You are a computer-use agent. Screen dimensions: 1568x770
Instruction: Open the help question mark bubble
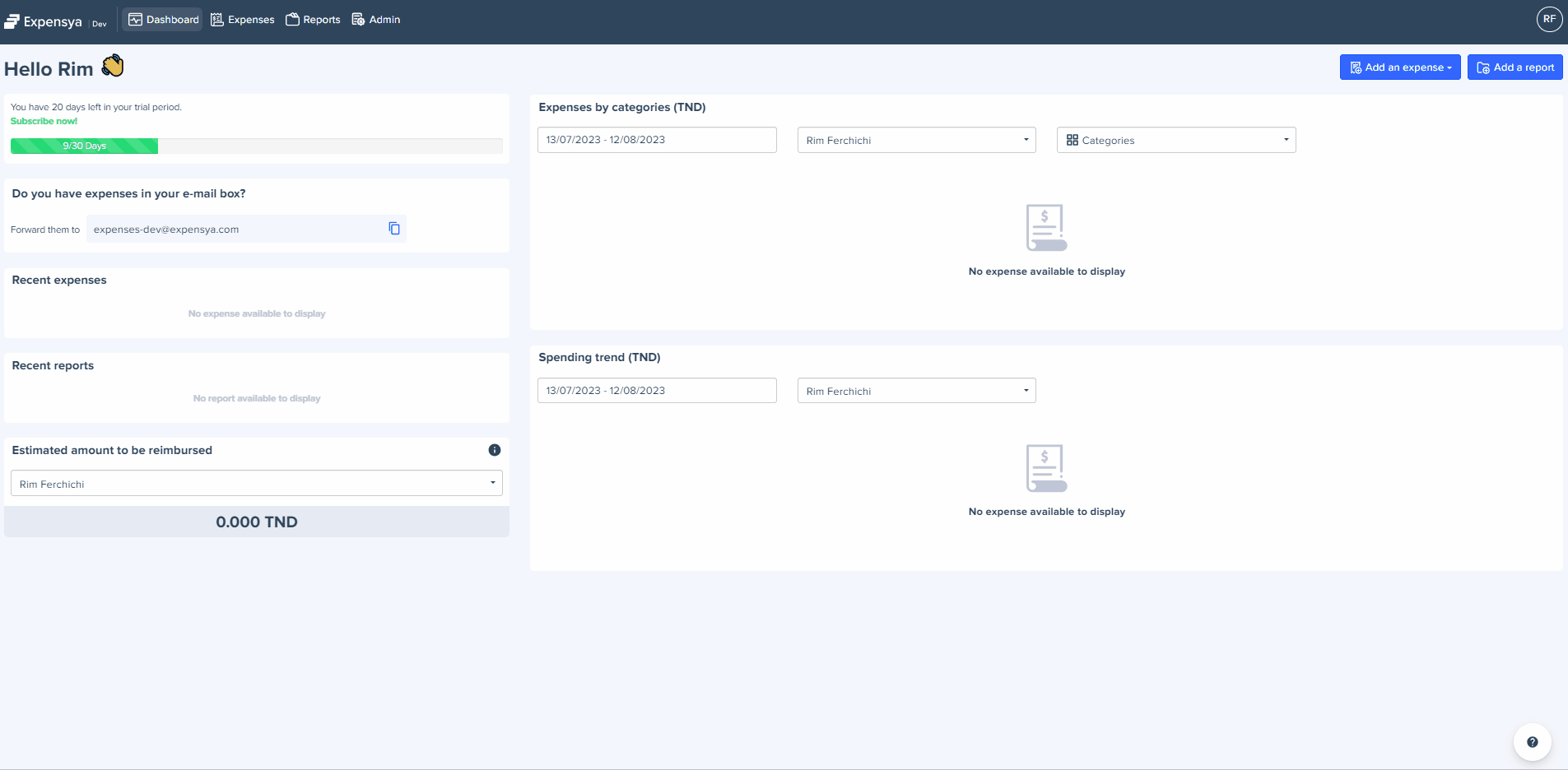pos(1532,742)
